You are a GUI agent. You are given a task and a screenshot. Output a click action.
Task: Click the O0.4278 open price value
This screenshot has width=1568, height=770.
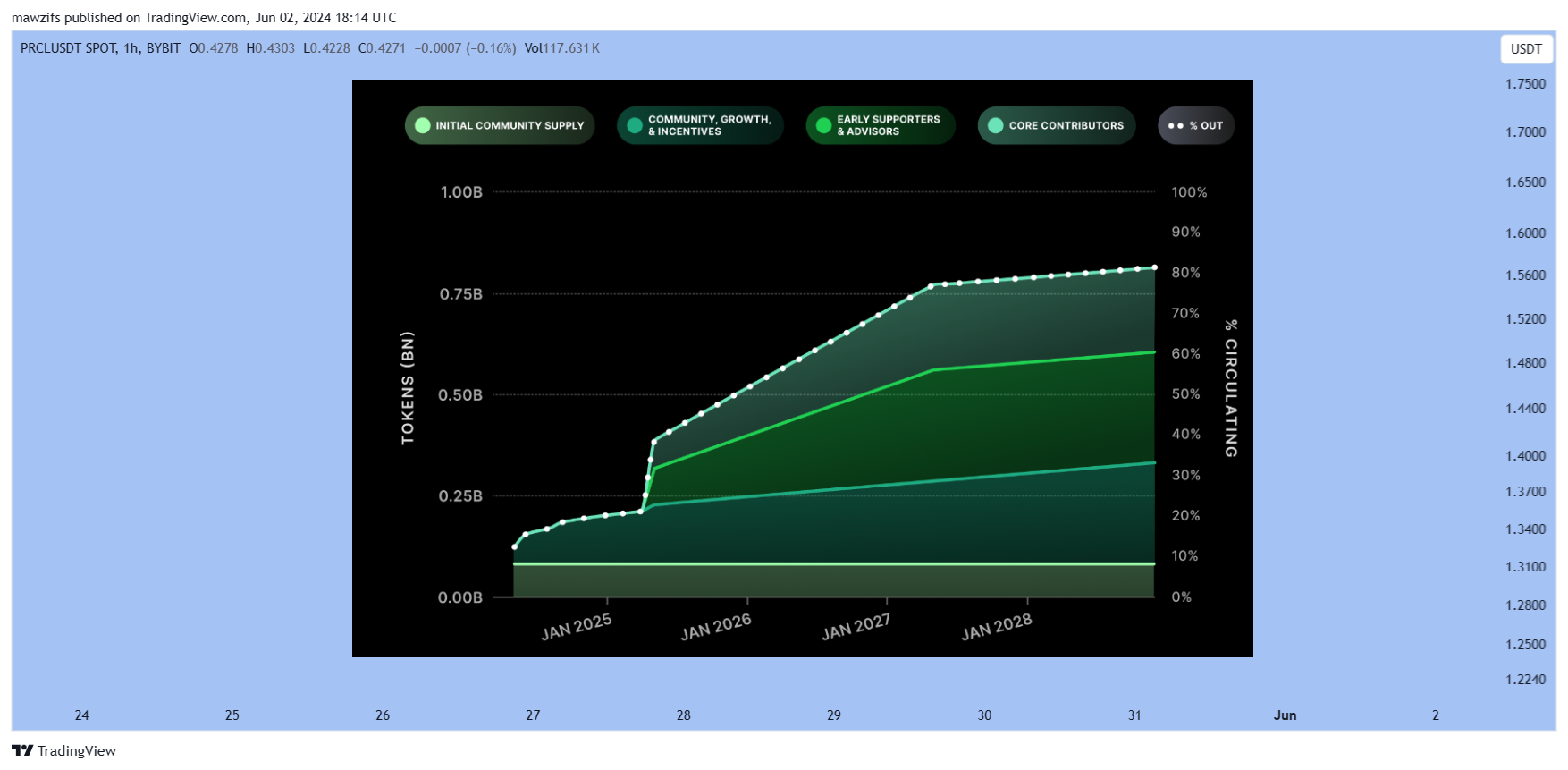tap(214, 48)
